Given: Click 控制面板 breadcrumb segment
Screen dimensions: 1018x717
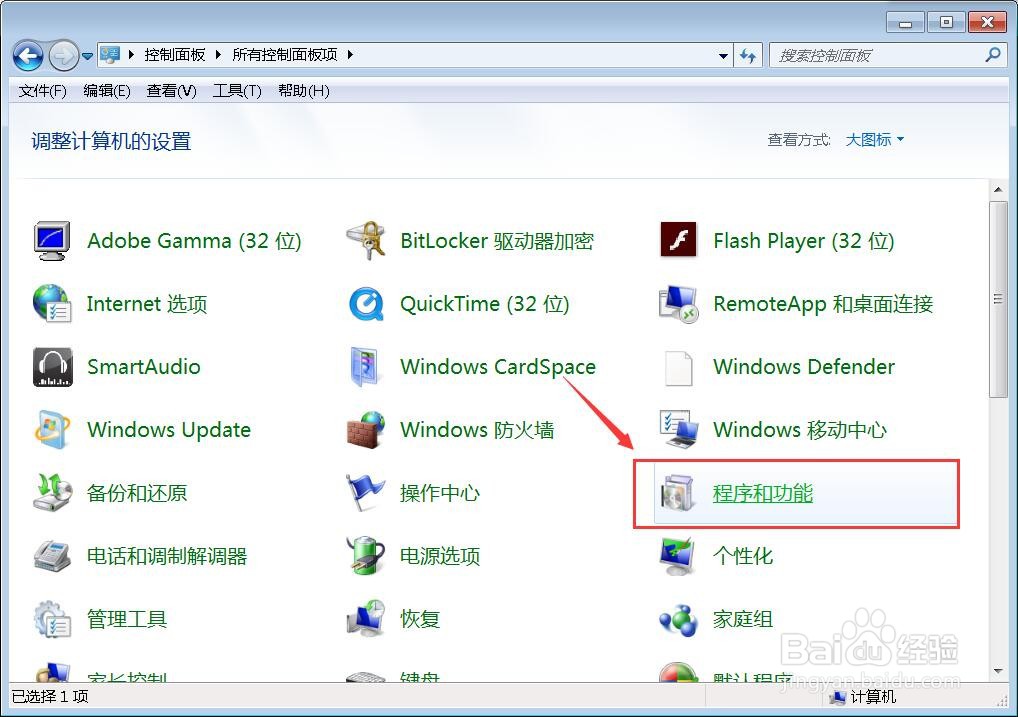Looking at the screenshot, I should coord(175,55).
